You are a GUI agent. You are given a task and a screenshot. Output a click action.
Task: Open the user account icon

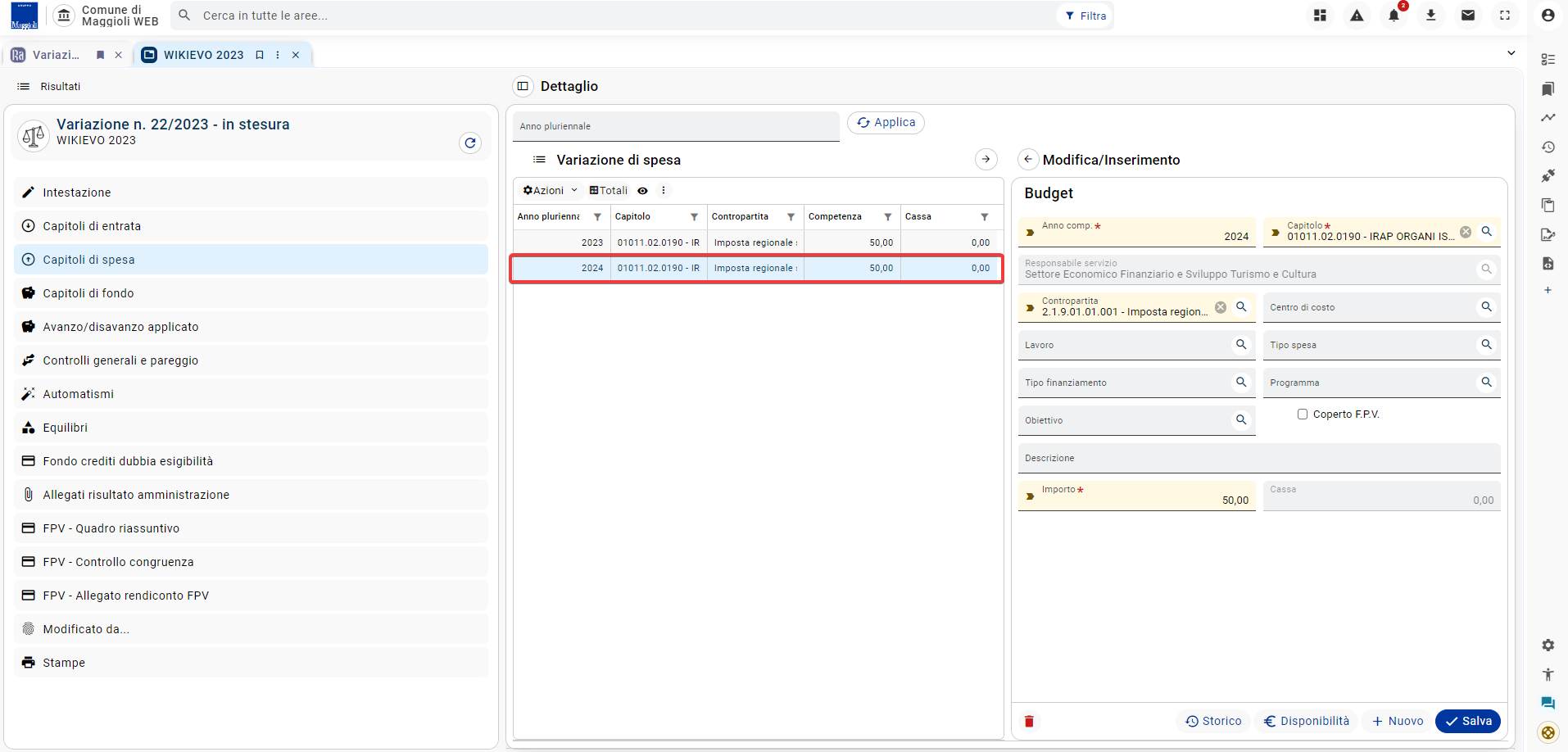pos(1548,16)
